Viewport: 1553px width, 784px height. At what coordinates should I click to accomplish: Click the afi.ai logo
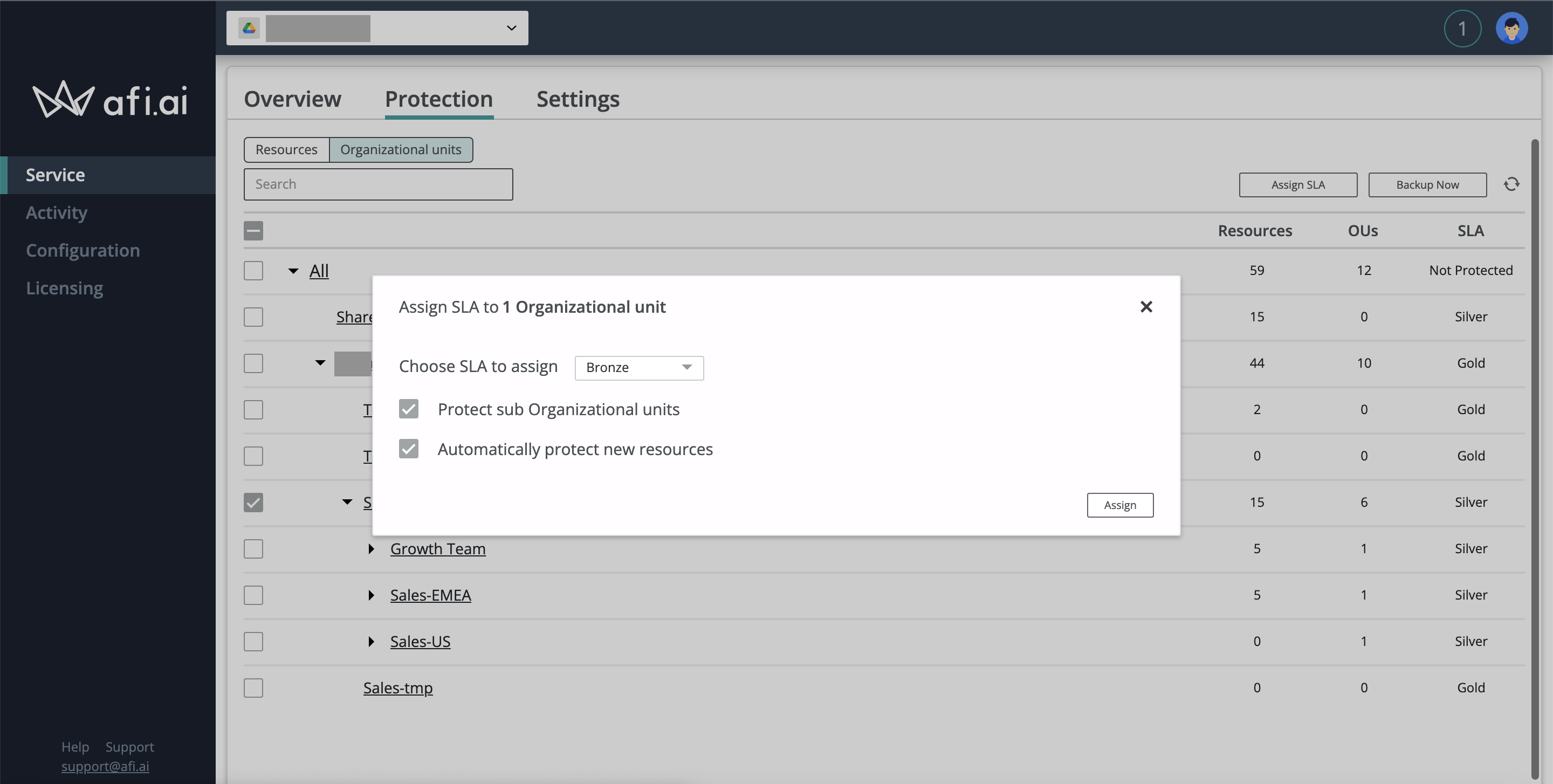click(x=109, y=99)
